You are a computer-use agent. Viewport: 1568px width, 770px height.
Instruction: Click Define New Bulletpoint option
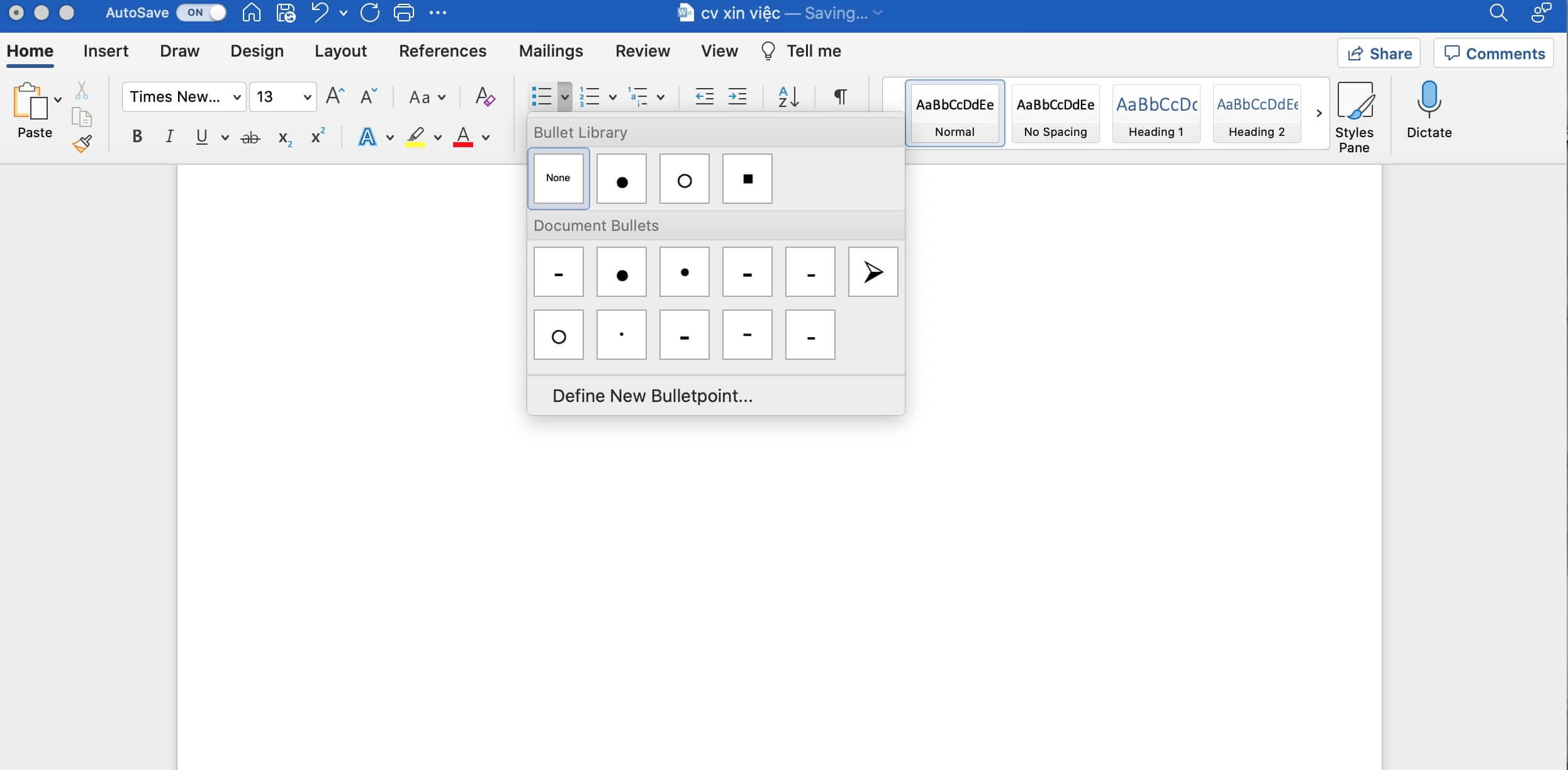click(x=652, y=396)
